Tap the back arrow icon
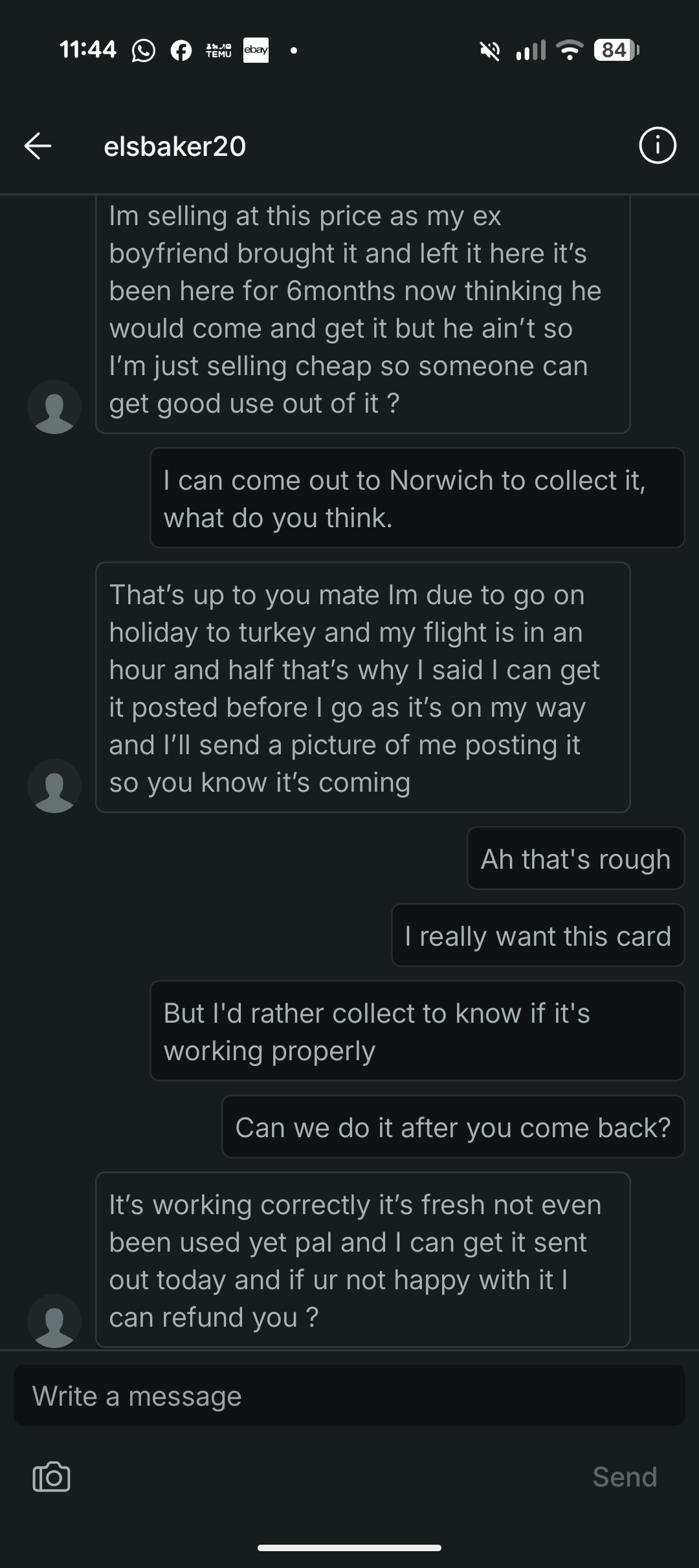The height and width of the screenshot is (1568, 699). click(38, 146)
